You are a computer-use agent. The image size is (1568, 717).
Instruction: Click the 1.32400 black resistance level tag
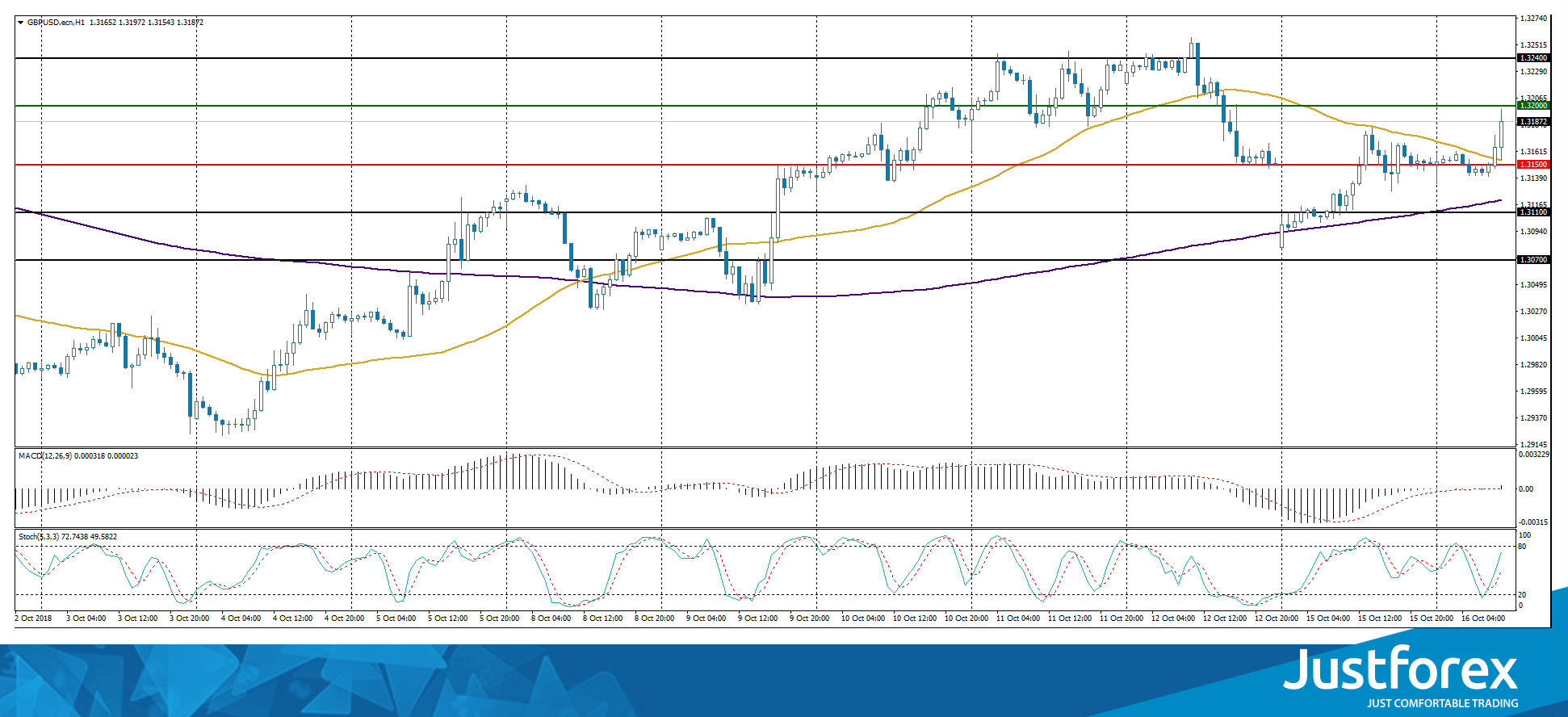click(1533, 58)
